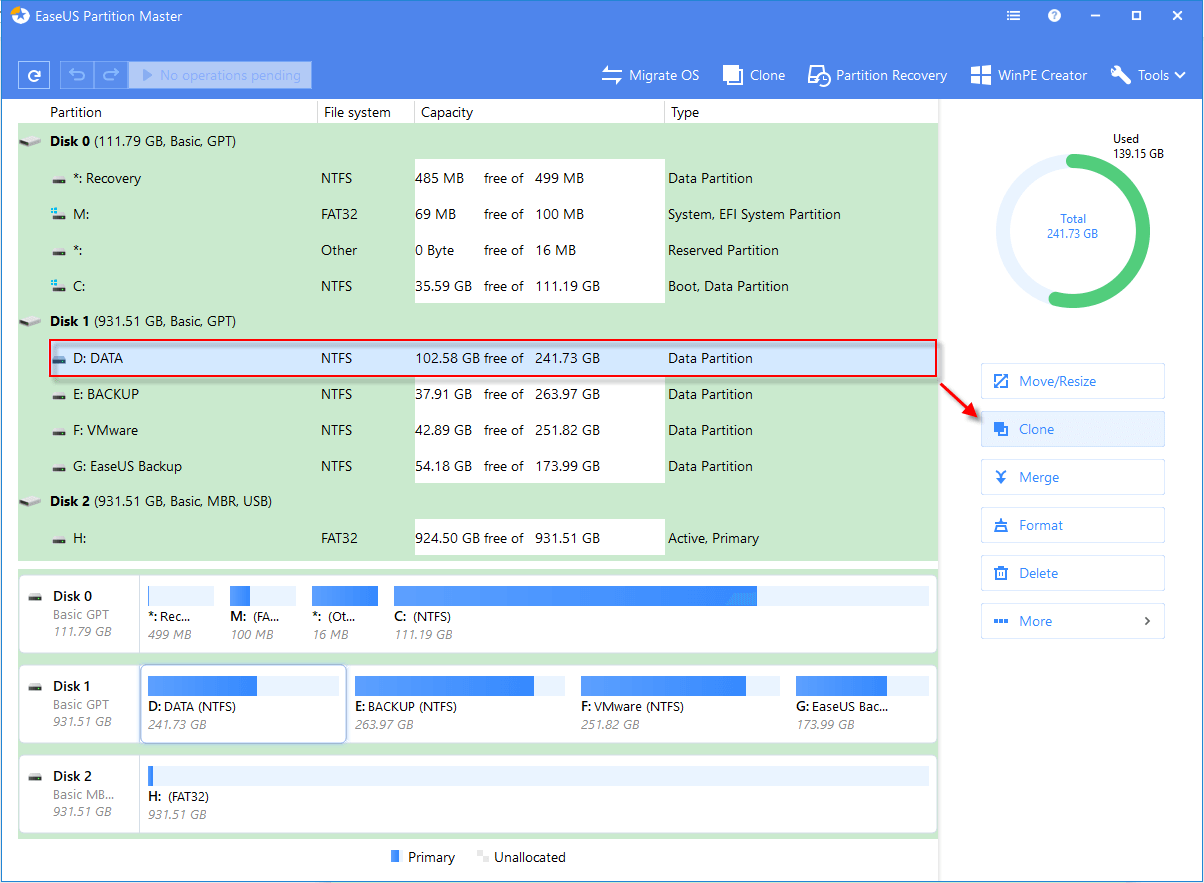Select the E: BACKUP partition row

[x=478, y=394]
